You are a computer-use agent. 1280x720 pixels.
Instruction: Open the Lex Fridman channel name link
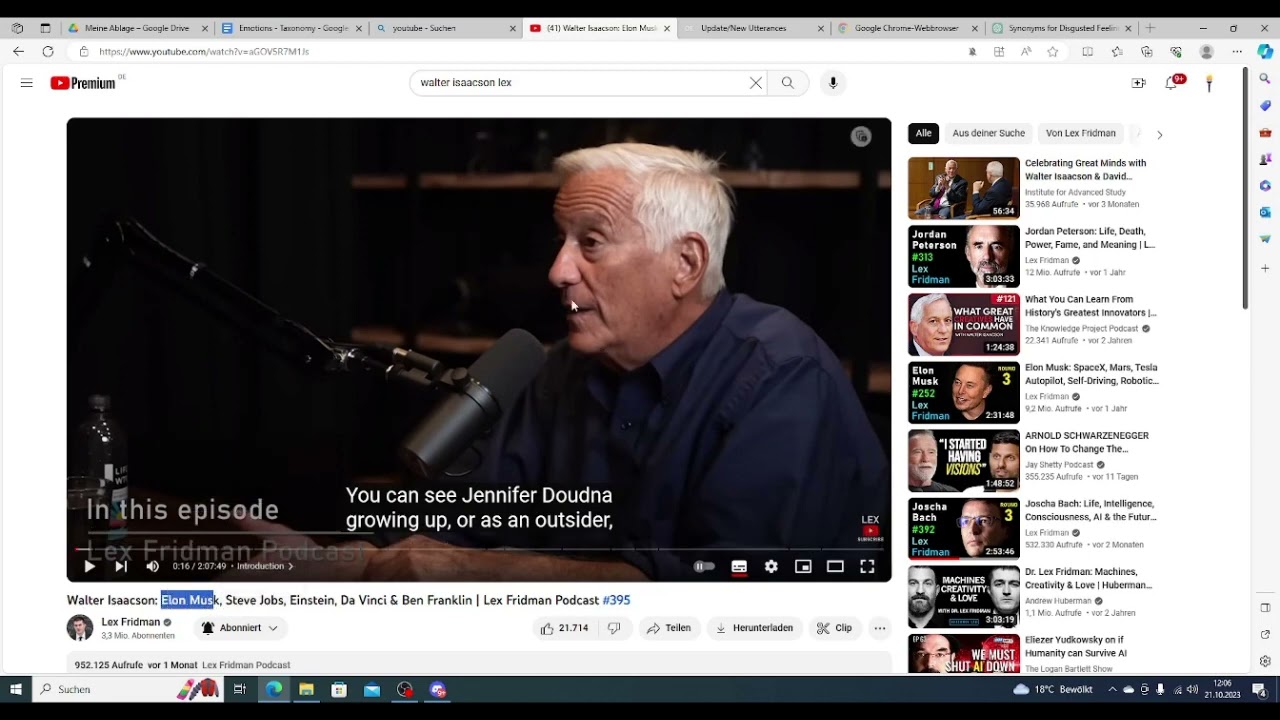tap(131, 622)
